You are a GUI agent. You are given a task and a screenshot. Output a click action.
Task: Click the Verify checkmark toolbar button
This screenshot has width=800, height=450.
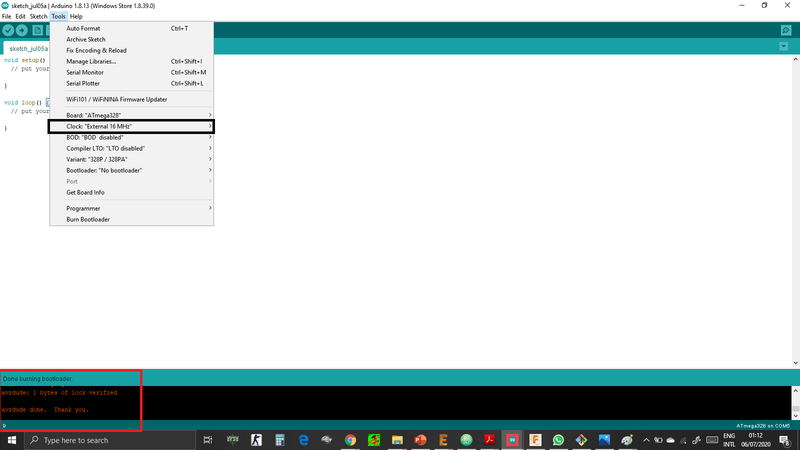(x=8, y=31)
